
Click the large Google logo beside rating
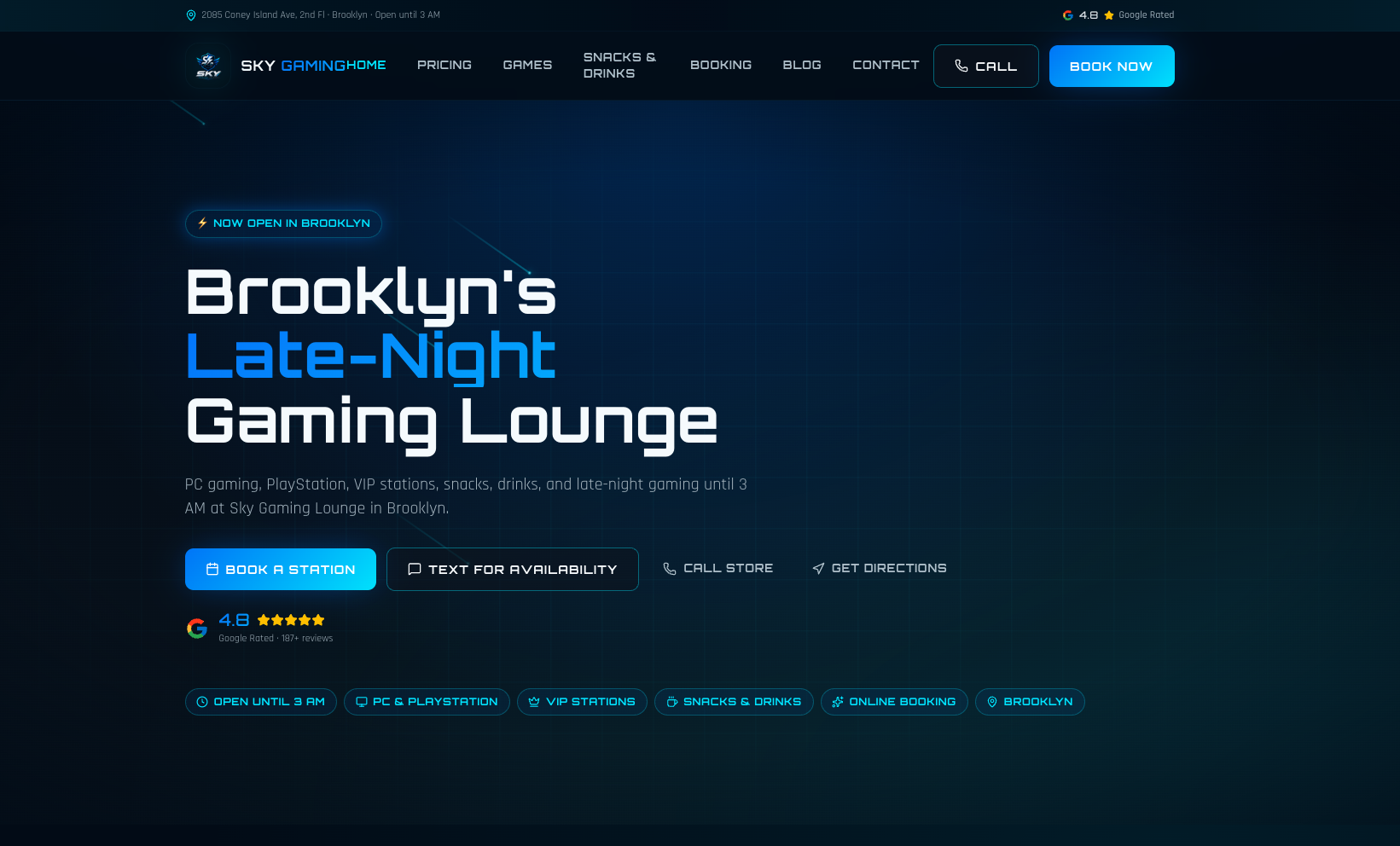[197, 629]
